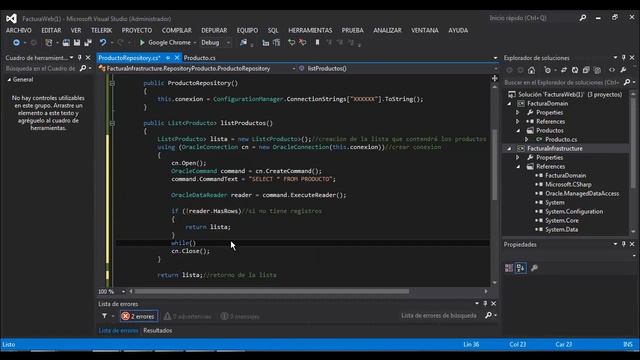Collapse the FacturaDomain project node
Image resolution: width=640 pixels, height=360 pixels.
(509, 104)
